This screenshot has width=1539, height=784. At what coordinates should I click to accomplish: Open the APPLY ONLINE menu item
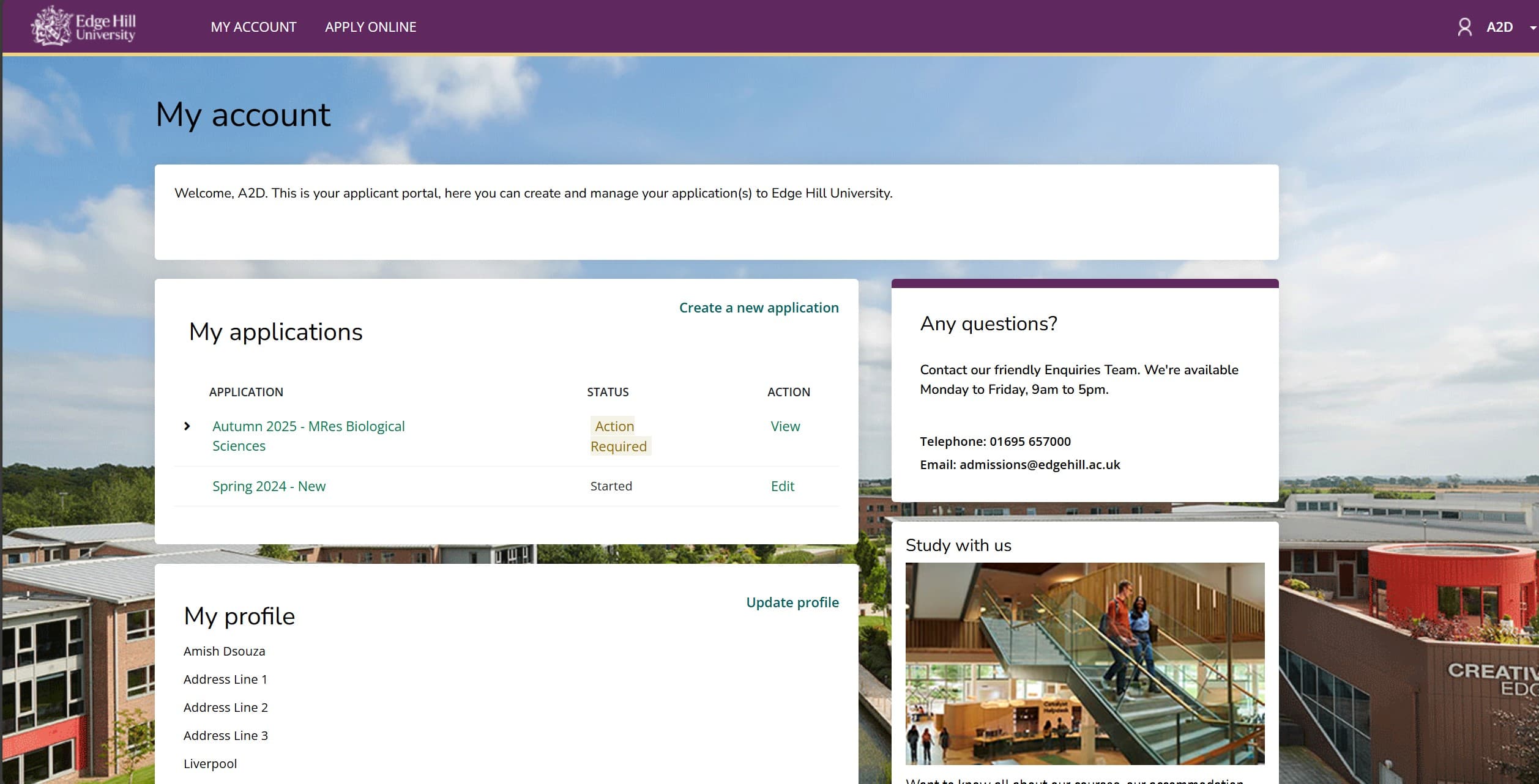(370, 26)
